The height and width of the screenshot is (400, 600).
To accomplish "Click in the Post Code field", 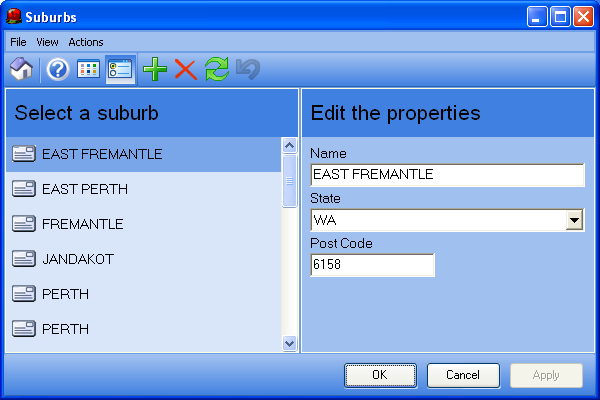I will (372, 265).
